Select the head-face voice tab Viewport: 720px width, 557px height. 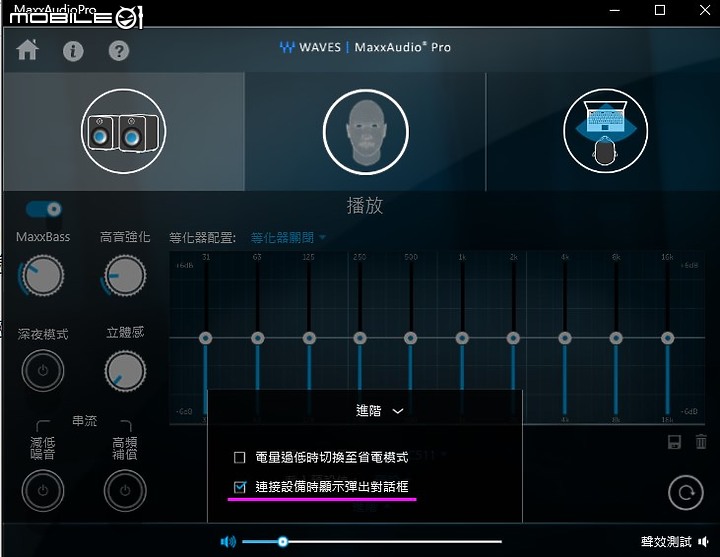[366, 132]
